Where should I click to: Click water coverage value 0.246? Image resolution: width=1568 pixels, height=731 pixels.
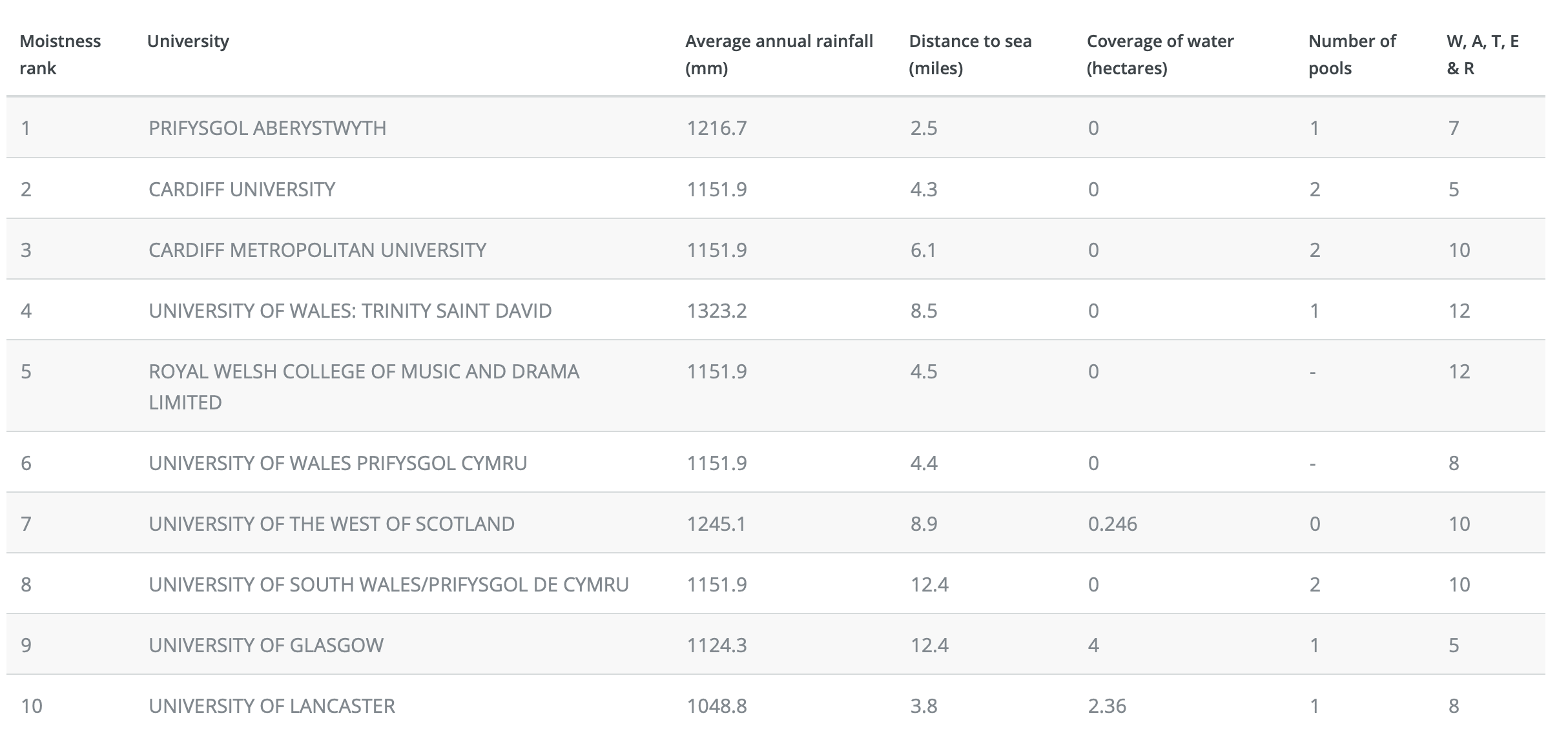tap(1112, 524)
